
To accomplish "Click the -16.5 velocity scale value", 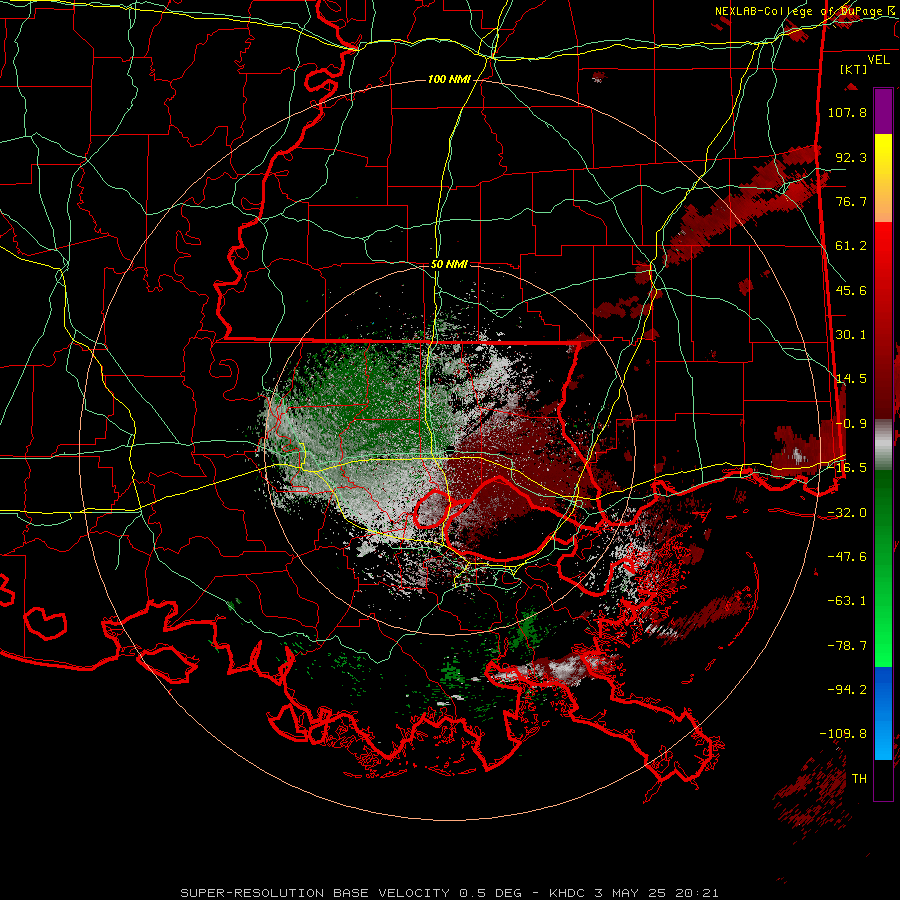I will tap(847, 468).
